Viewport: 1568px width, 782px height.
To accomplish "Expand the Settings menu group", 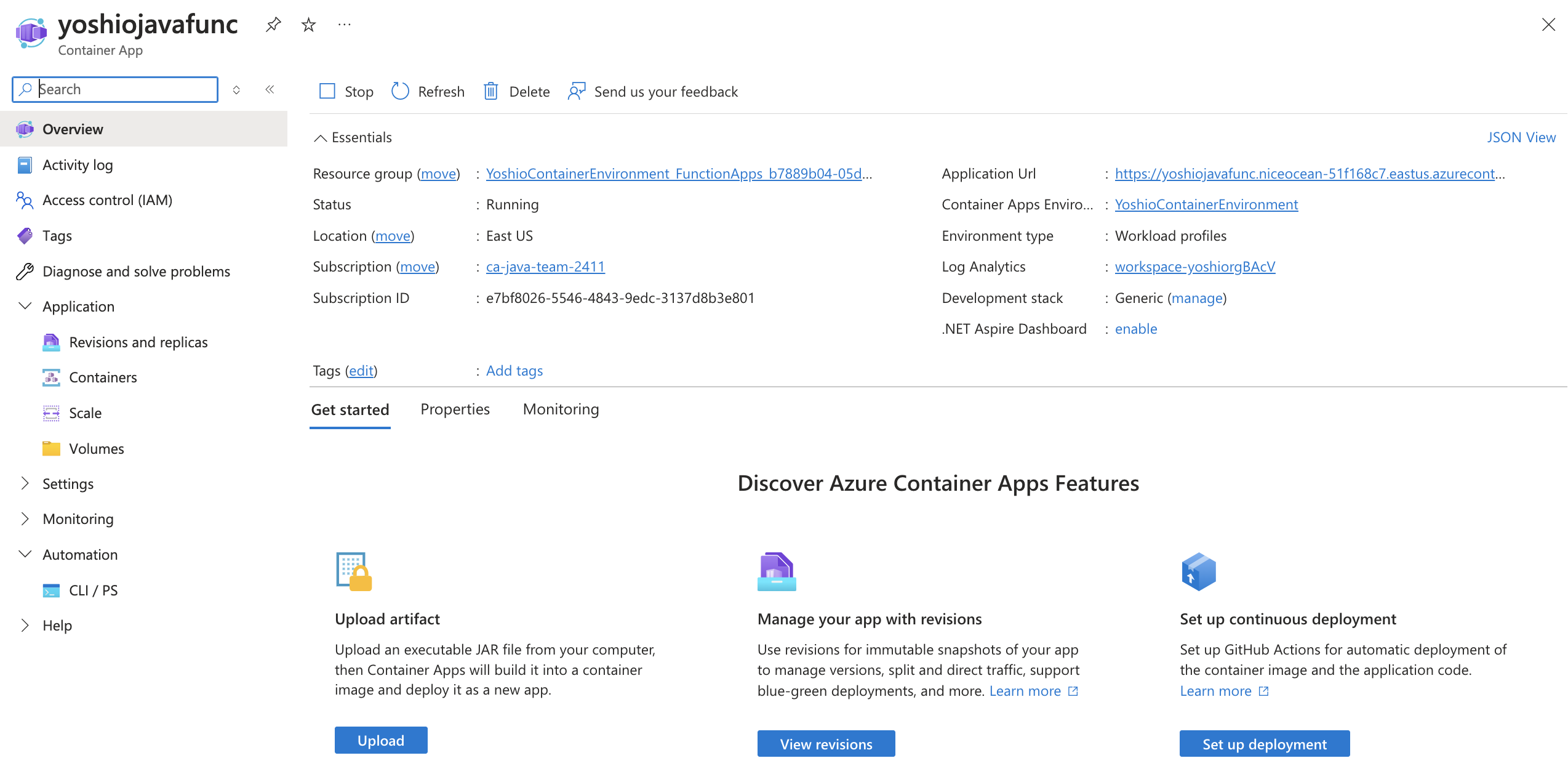I will point(25,484).
